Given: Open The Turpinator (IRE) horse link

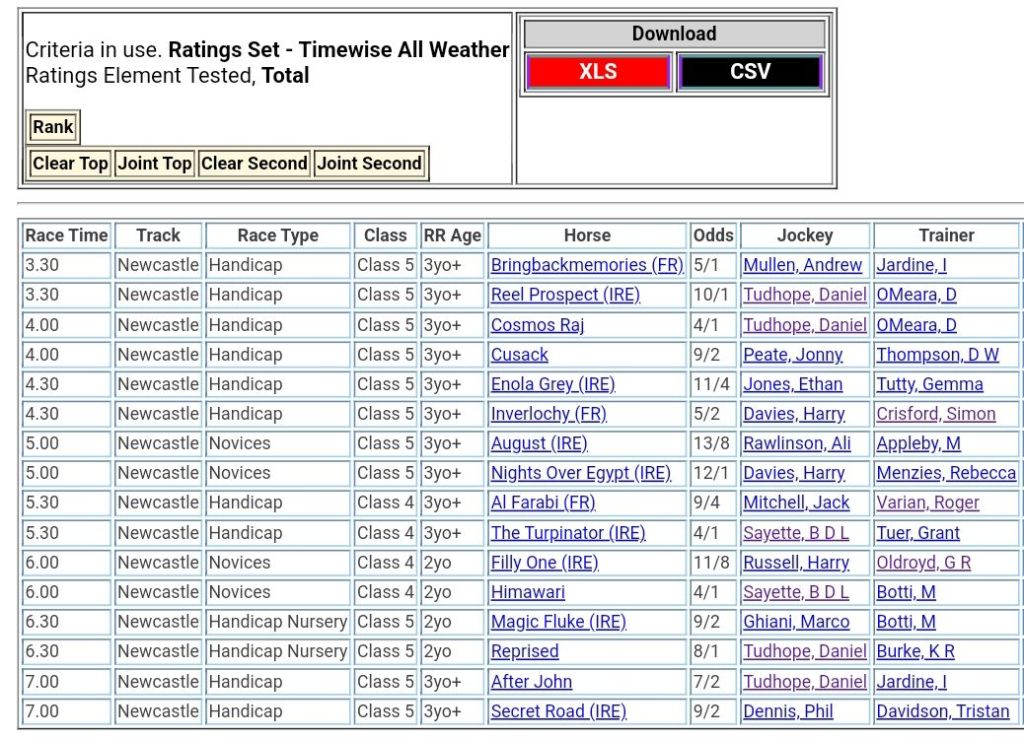Looking at the screenshot, I should click(x=568, y=533).
